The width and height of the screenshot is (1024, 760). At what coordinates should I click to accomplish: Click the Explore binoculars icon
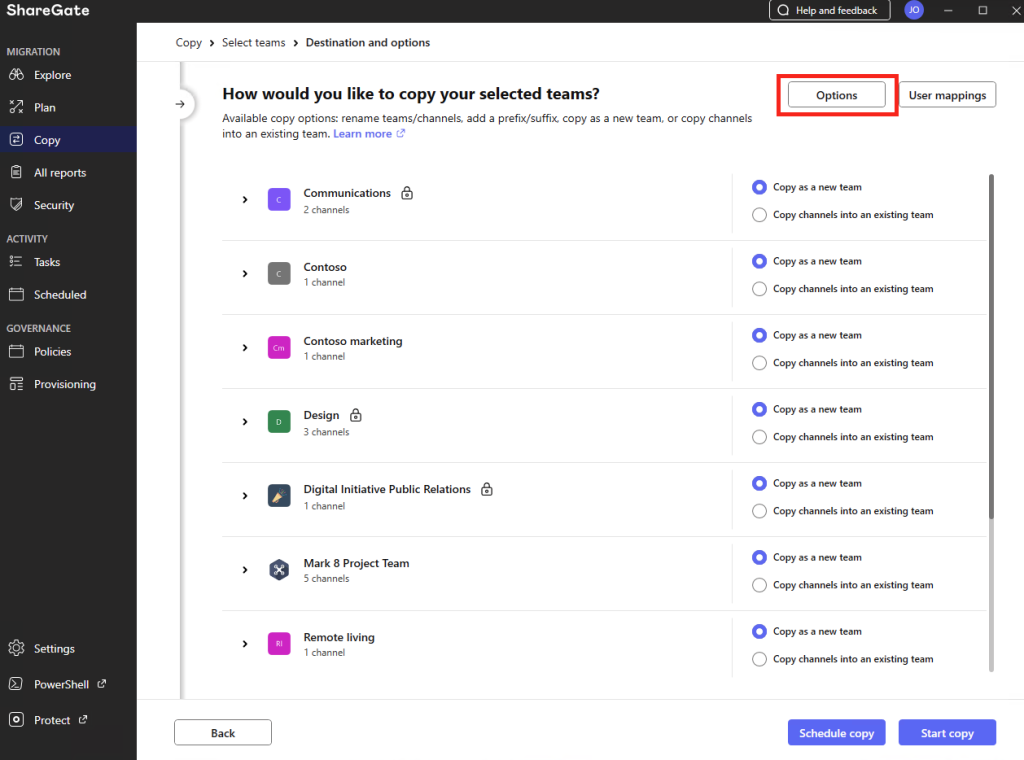pyautogui.click(x=16, y=74)
